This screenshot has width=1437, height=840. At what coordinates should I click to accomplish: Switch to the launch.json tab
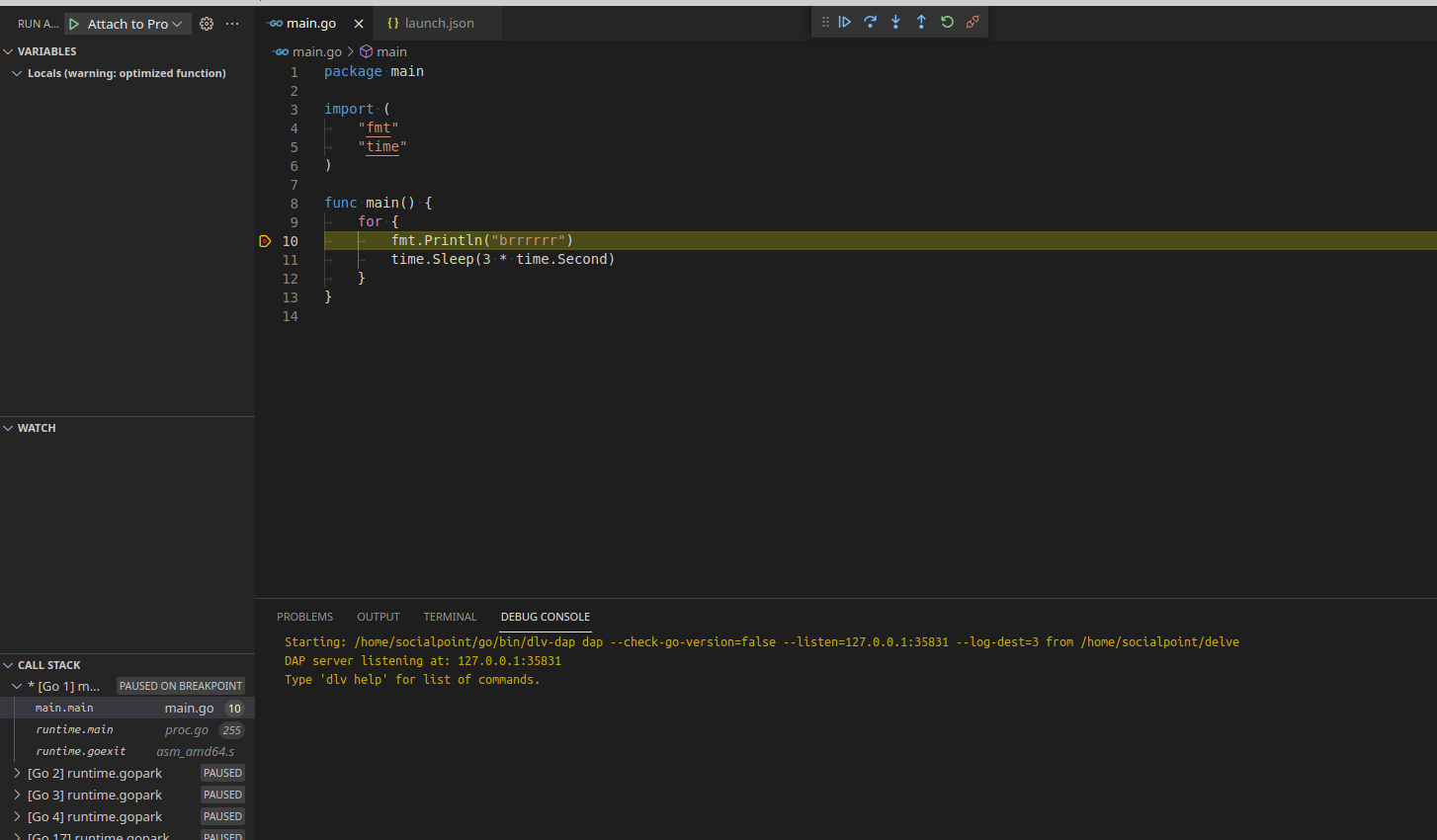tap(440, 24)
